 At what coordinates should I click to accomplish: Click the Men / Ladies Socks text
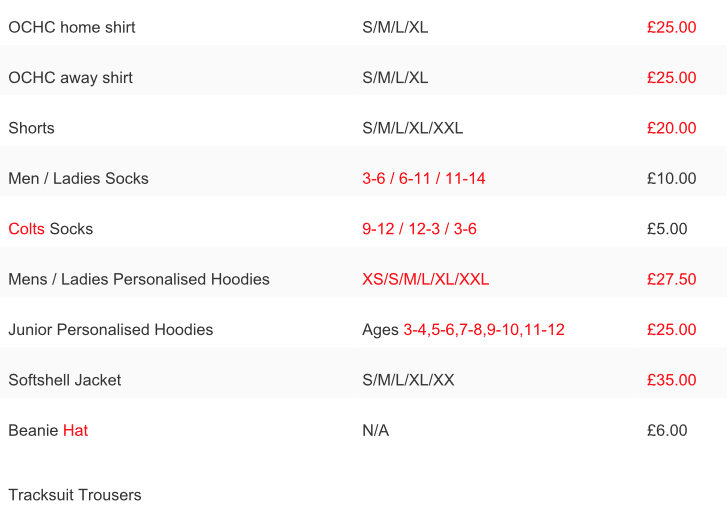(78, 179)
